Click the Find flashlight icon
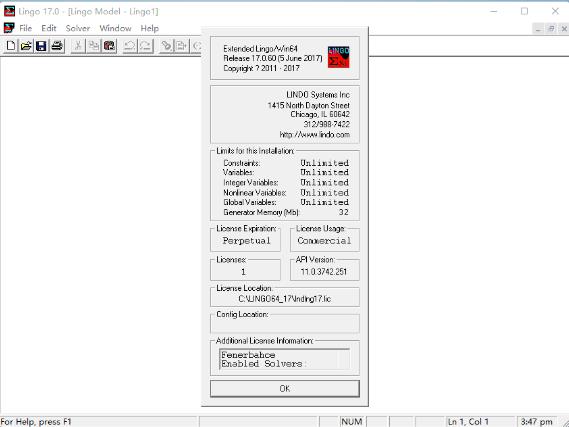 coord(166,46)
